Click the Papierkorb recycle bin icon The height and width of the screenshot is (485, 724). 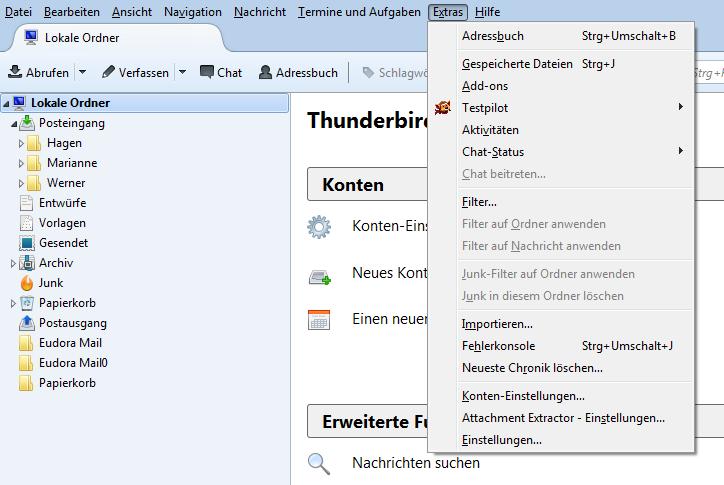tap(27, 303)
